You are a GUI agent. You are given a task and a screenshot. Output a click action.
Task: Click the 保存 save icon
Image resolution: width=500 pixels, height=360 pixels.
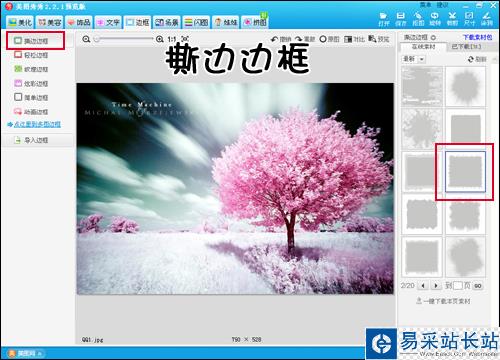[x=401, y=19]
